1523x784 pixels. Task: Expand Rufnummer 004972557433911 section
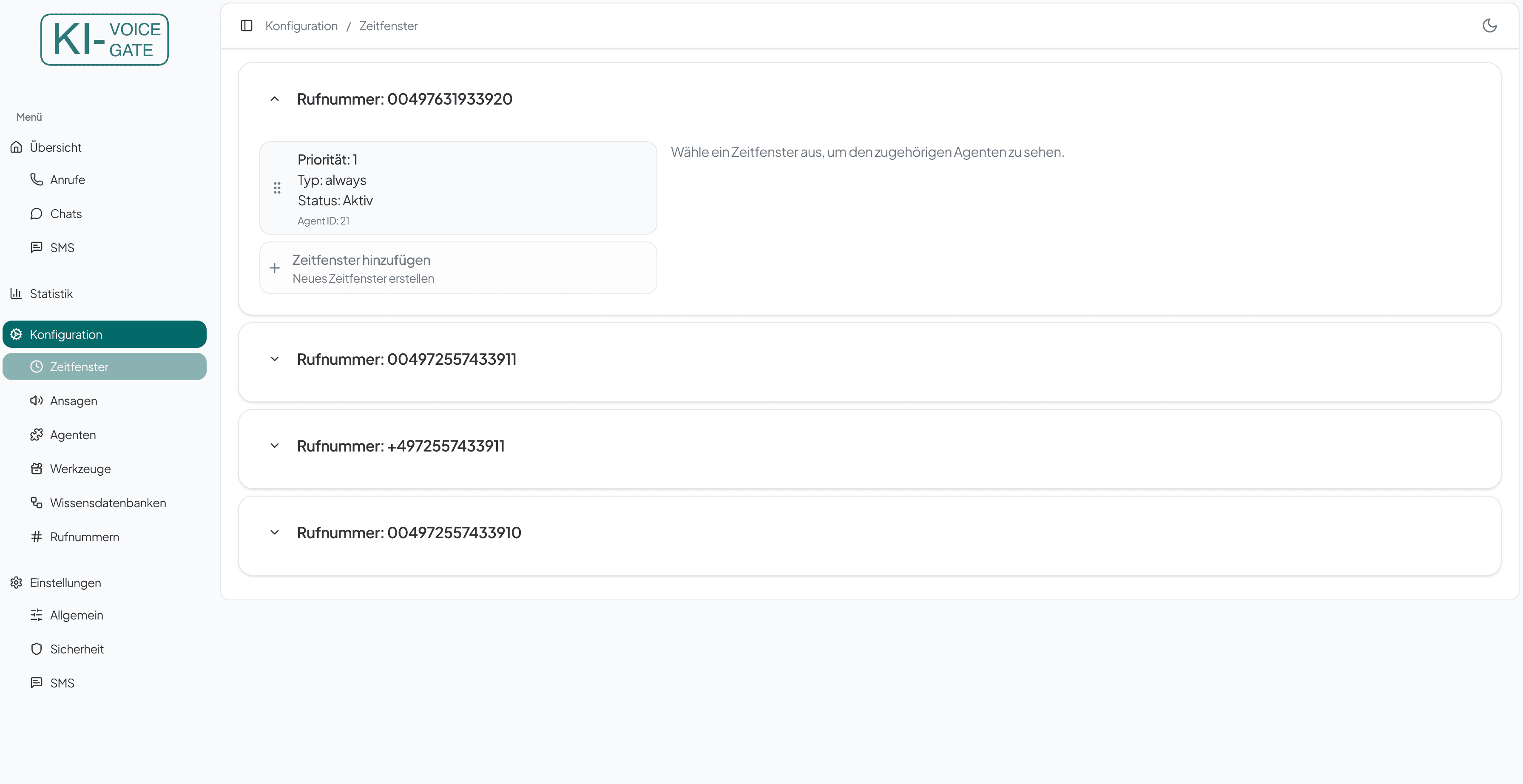click(x=274, y=359)
